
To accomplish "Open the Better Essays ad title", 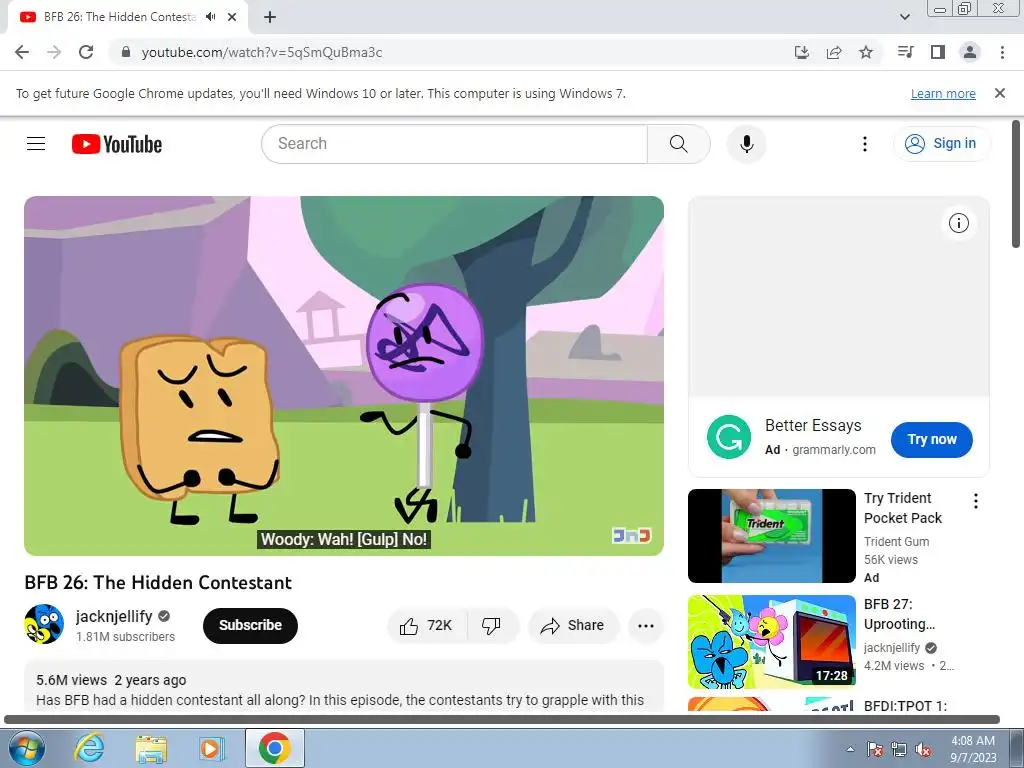I will click(x=813, y=425).
